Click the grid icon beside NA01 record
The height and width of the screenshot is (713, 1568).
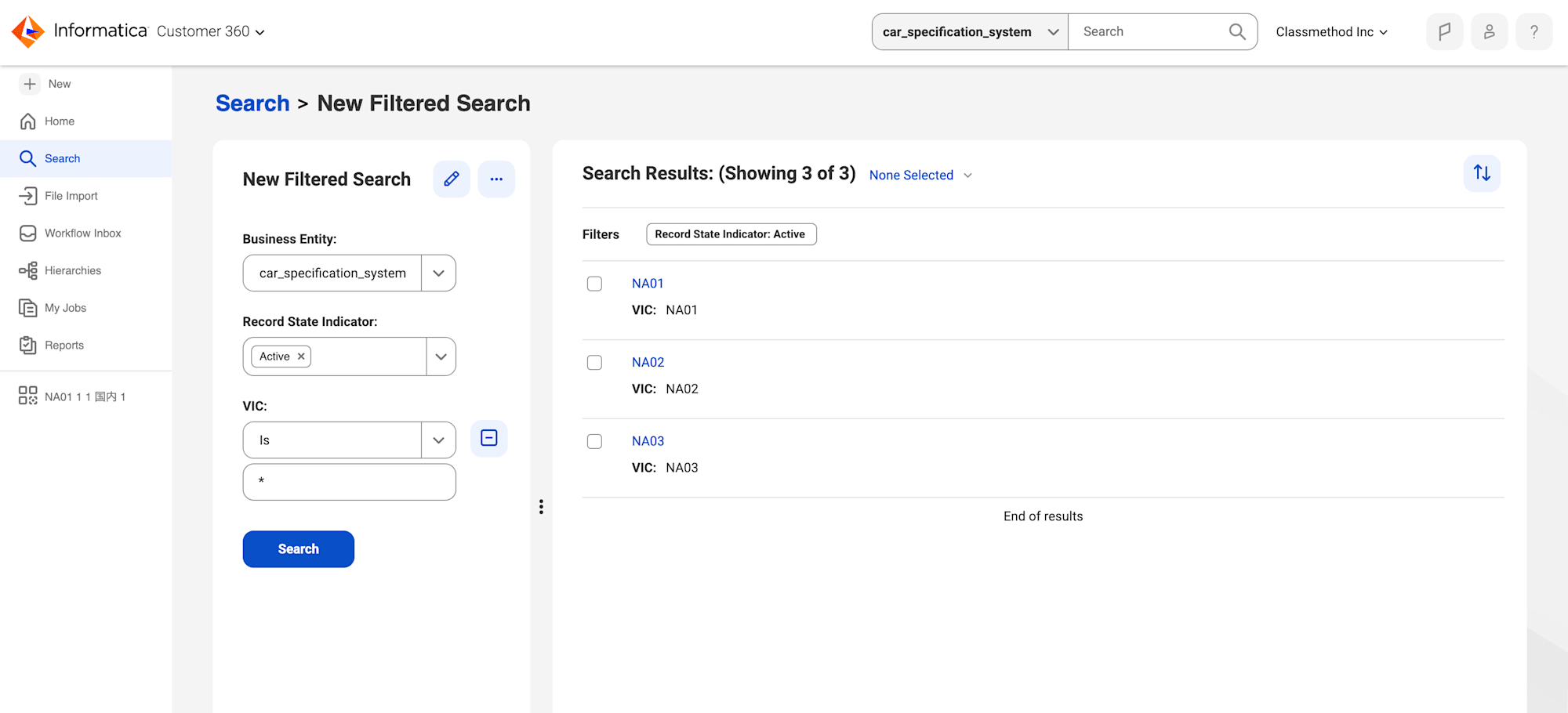28,396
